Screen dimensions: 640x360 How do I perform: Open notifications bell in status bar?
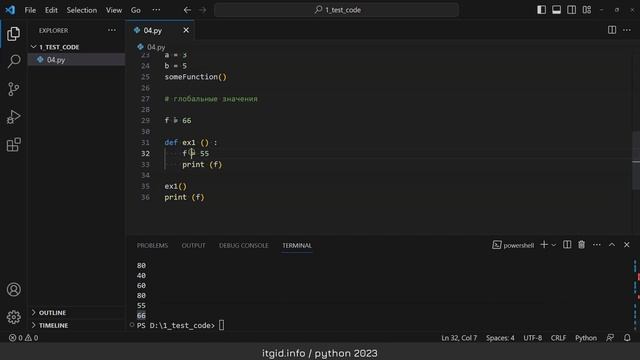(x=627, y=338)
